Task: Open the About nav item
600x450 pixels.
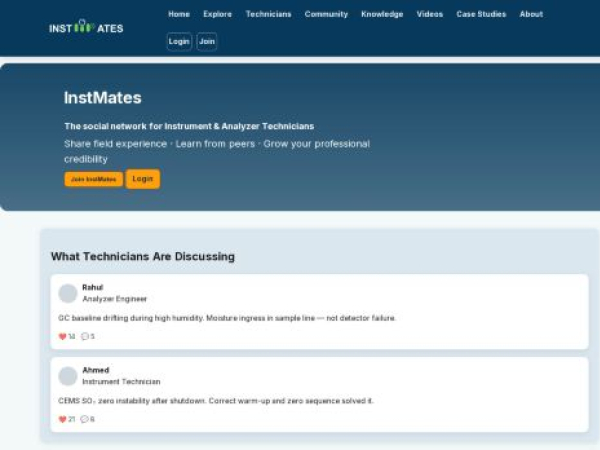Action: pos(531,14)
